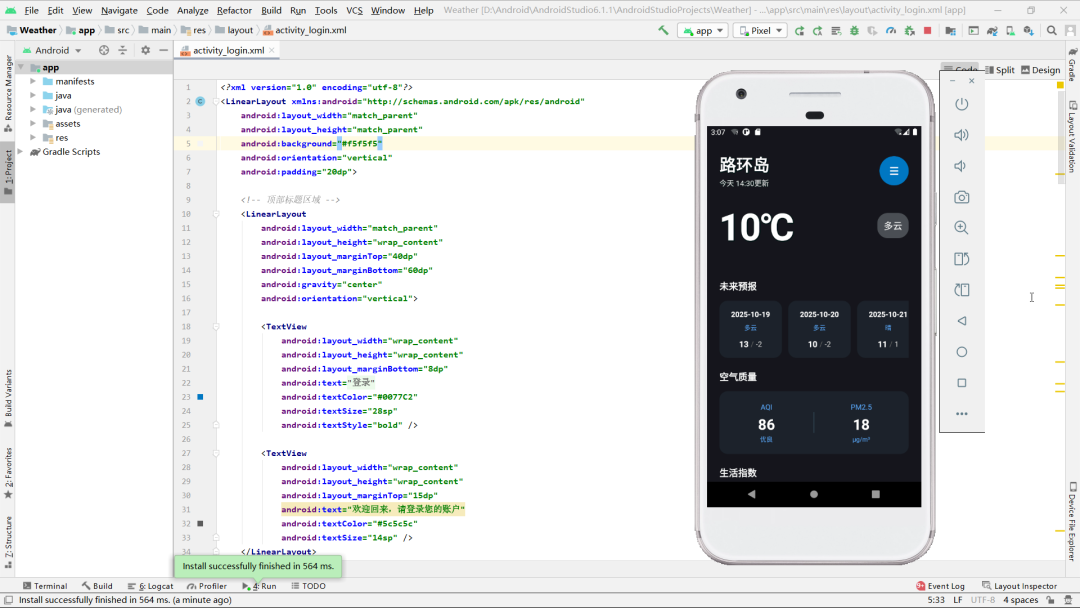
Task: Click the red Stop button
Action: (928, 30)
